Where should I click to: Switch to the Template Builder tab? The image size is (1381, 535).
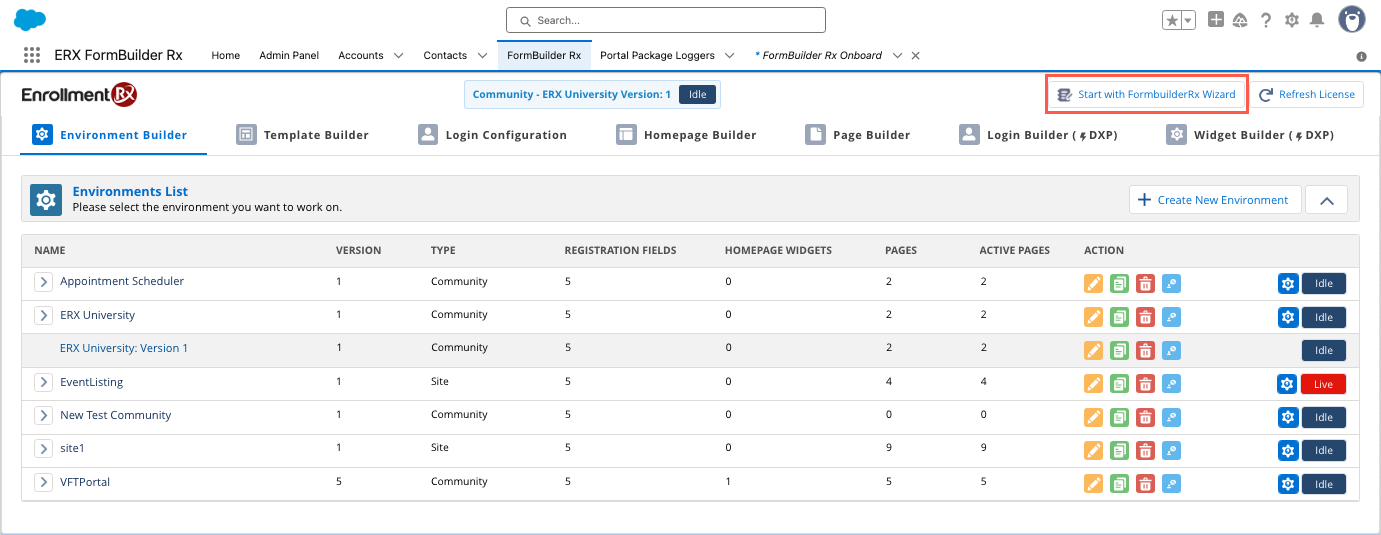[303, 135]
